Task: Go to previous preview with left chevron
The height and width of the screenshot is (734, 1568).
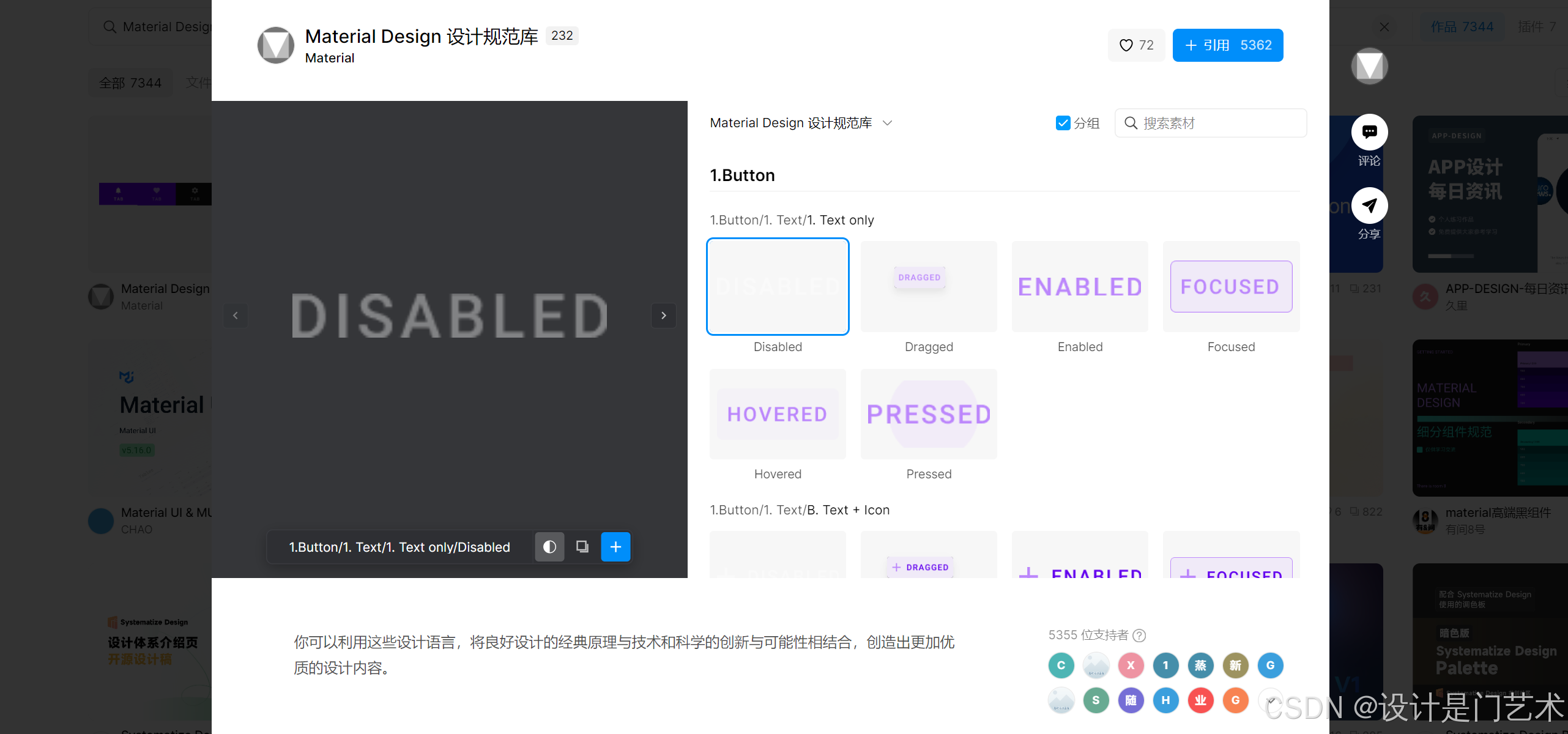Action: coord(236,316)
